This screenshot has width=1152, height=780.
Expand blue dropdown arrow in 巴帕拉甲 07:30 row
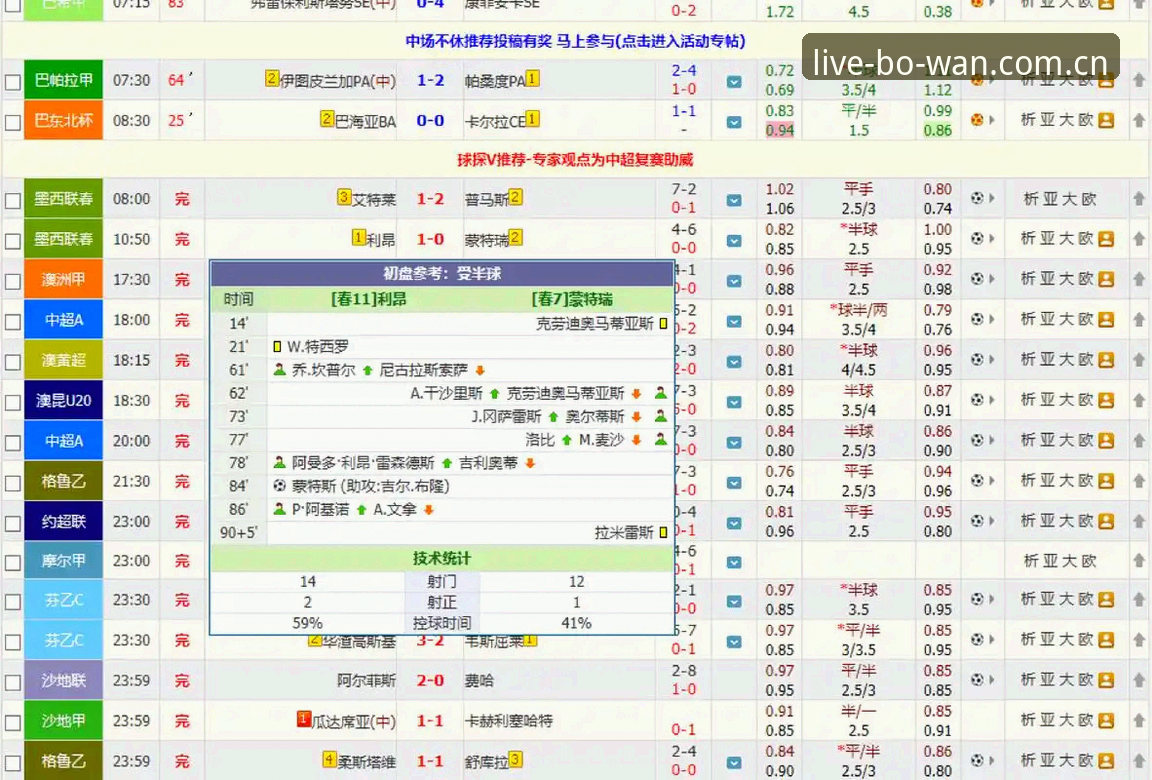click(734, 82)
